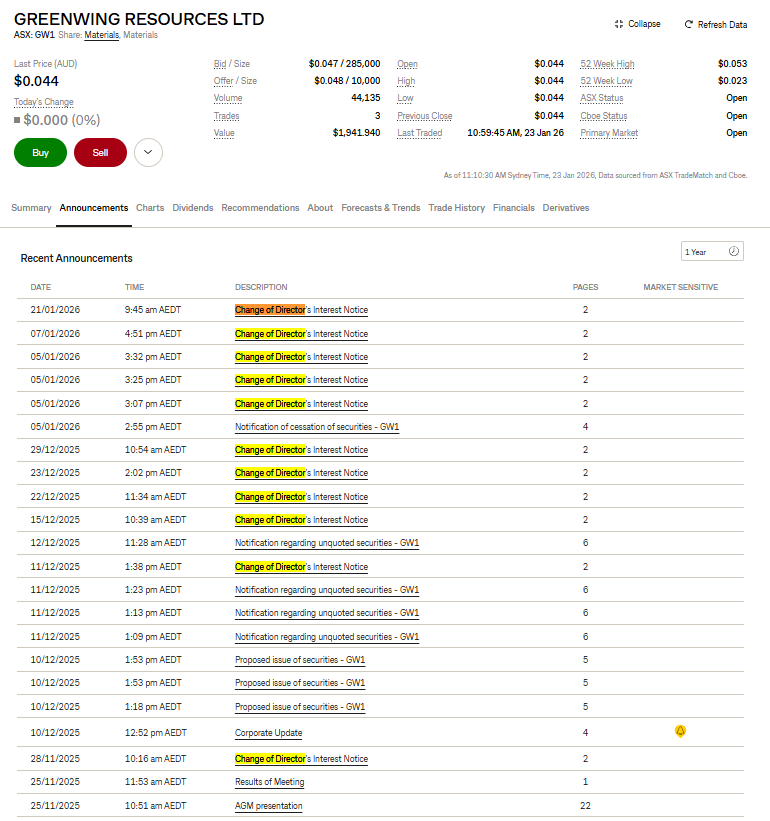Open the 1:23 pm unquoted securities notification

[327, 590]
